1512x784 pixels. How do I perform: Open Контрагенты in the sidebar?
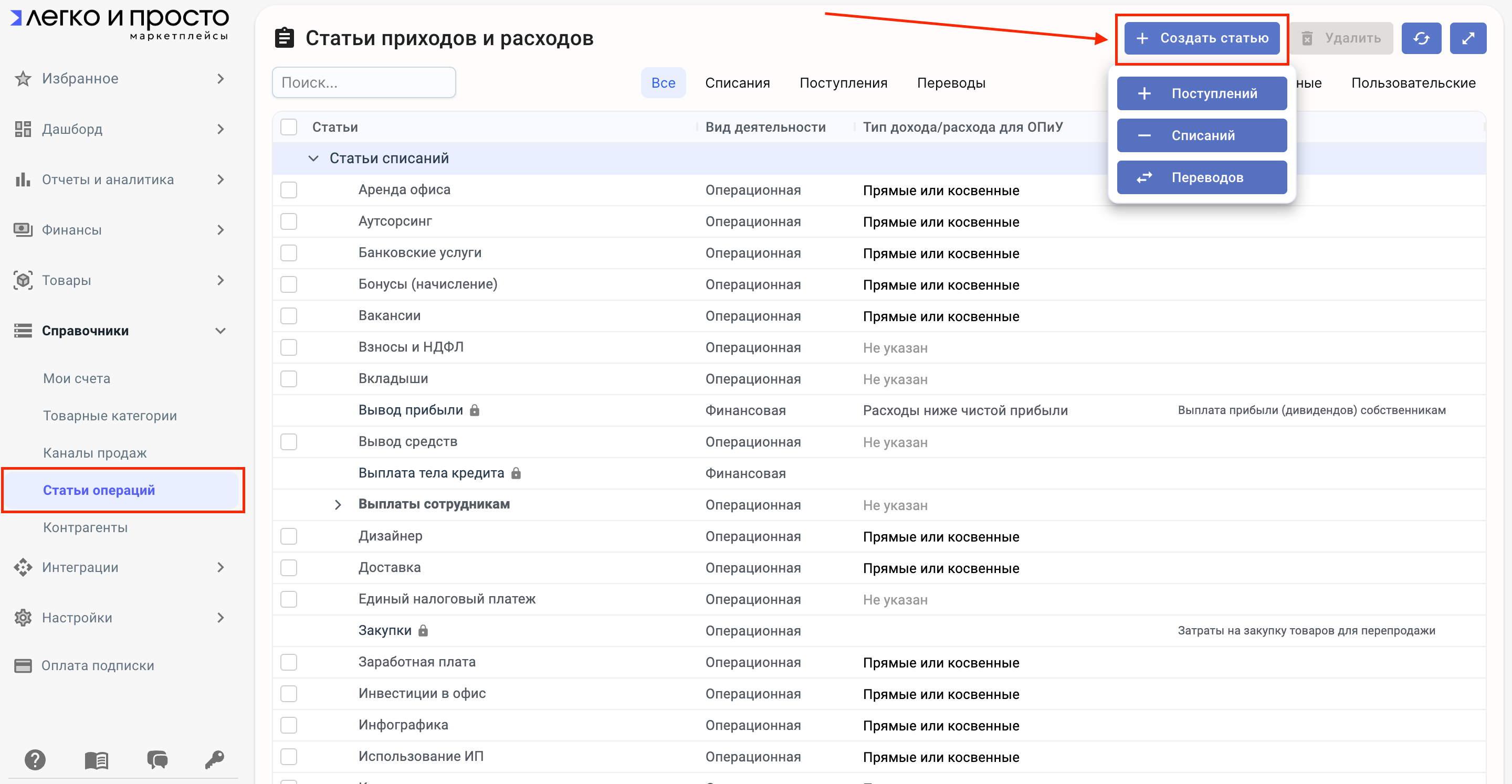[x=85, y=527]
